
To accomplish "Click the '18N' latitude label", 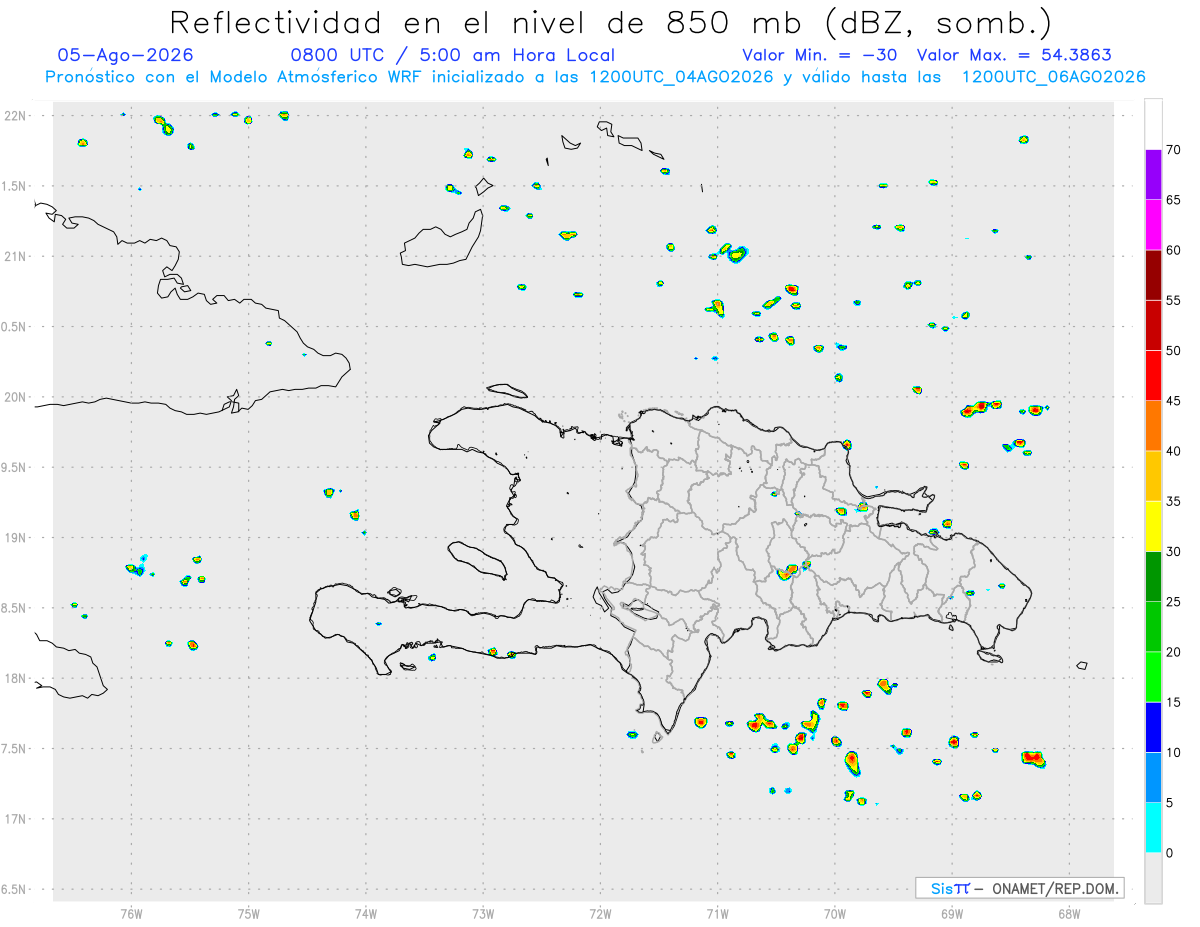I will tap(17, 679).
